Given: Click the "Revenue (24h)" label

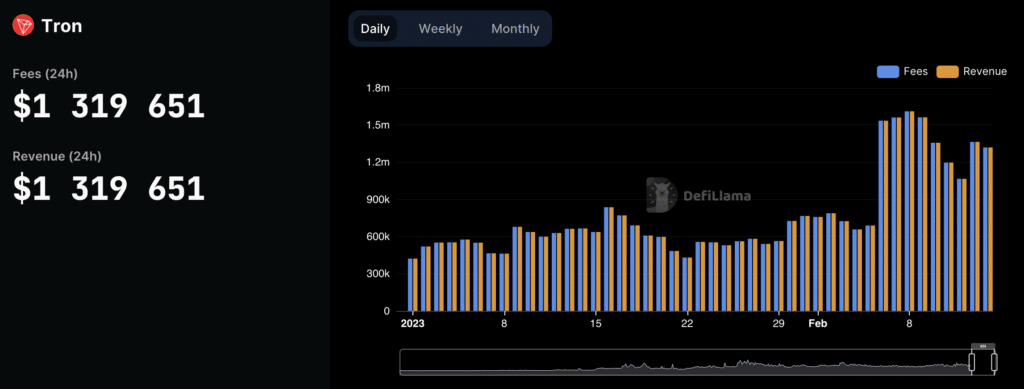Looking at the screenshot, I should coord(57,157).
